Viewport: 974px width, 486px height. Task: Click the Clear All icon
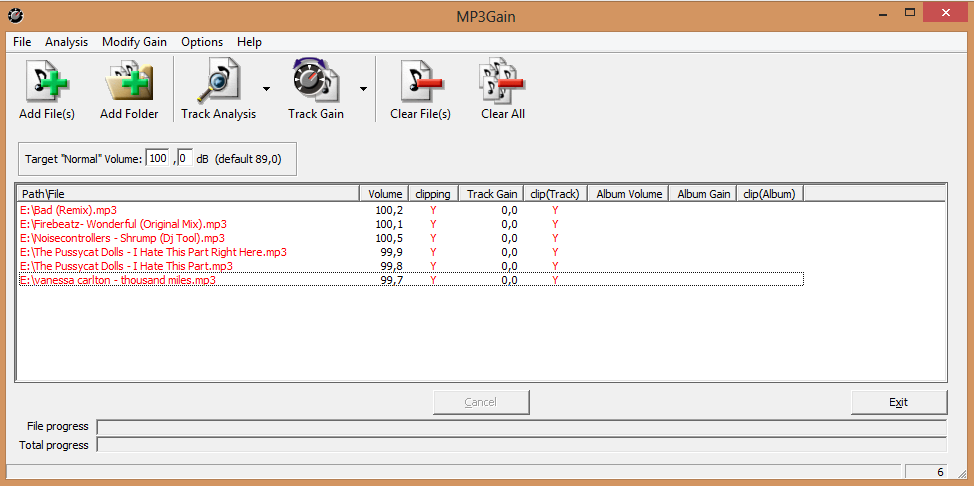[x=502, y=81]
